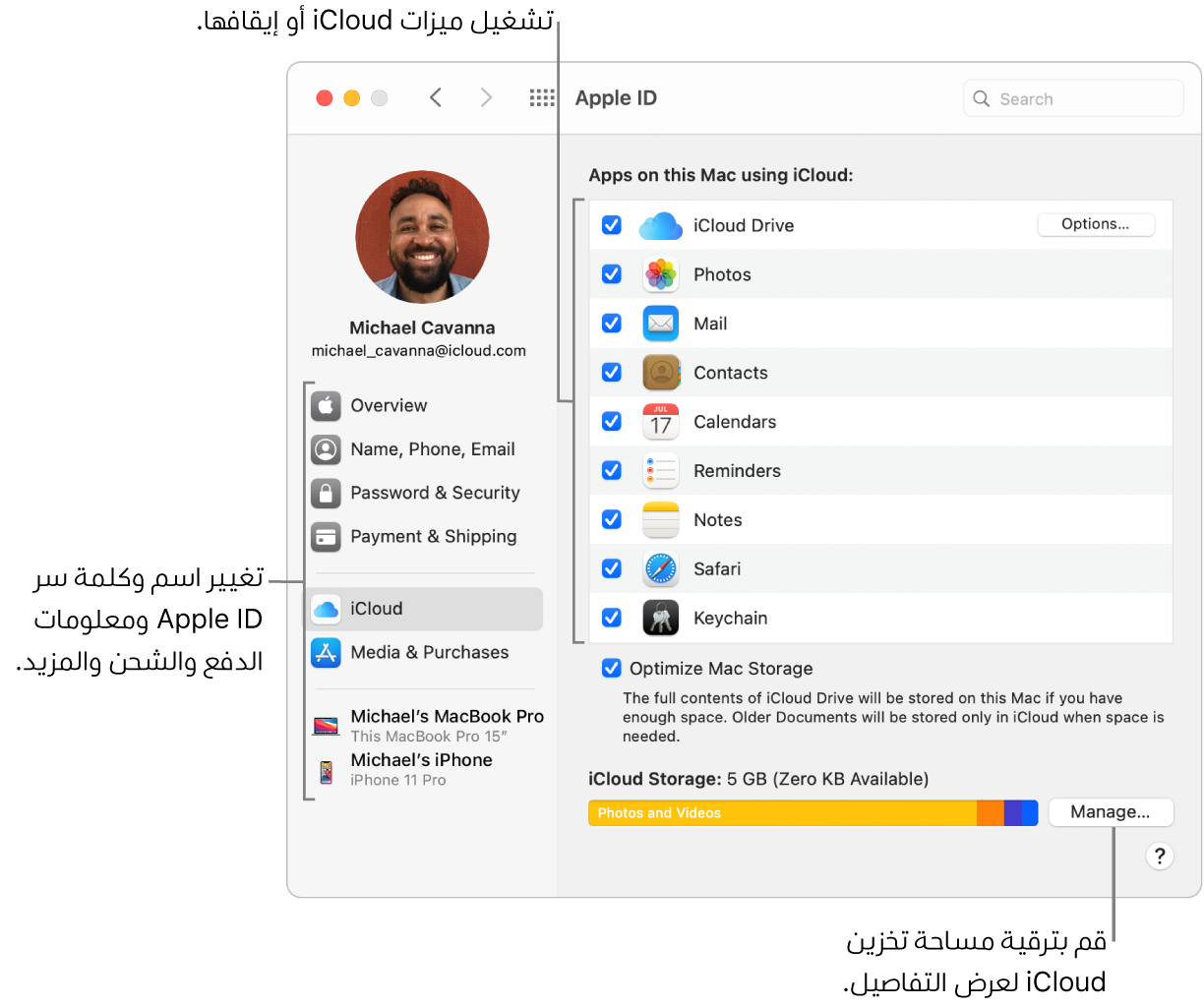
Task: Click the Photos app icon
Action: pos(661,274)
